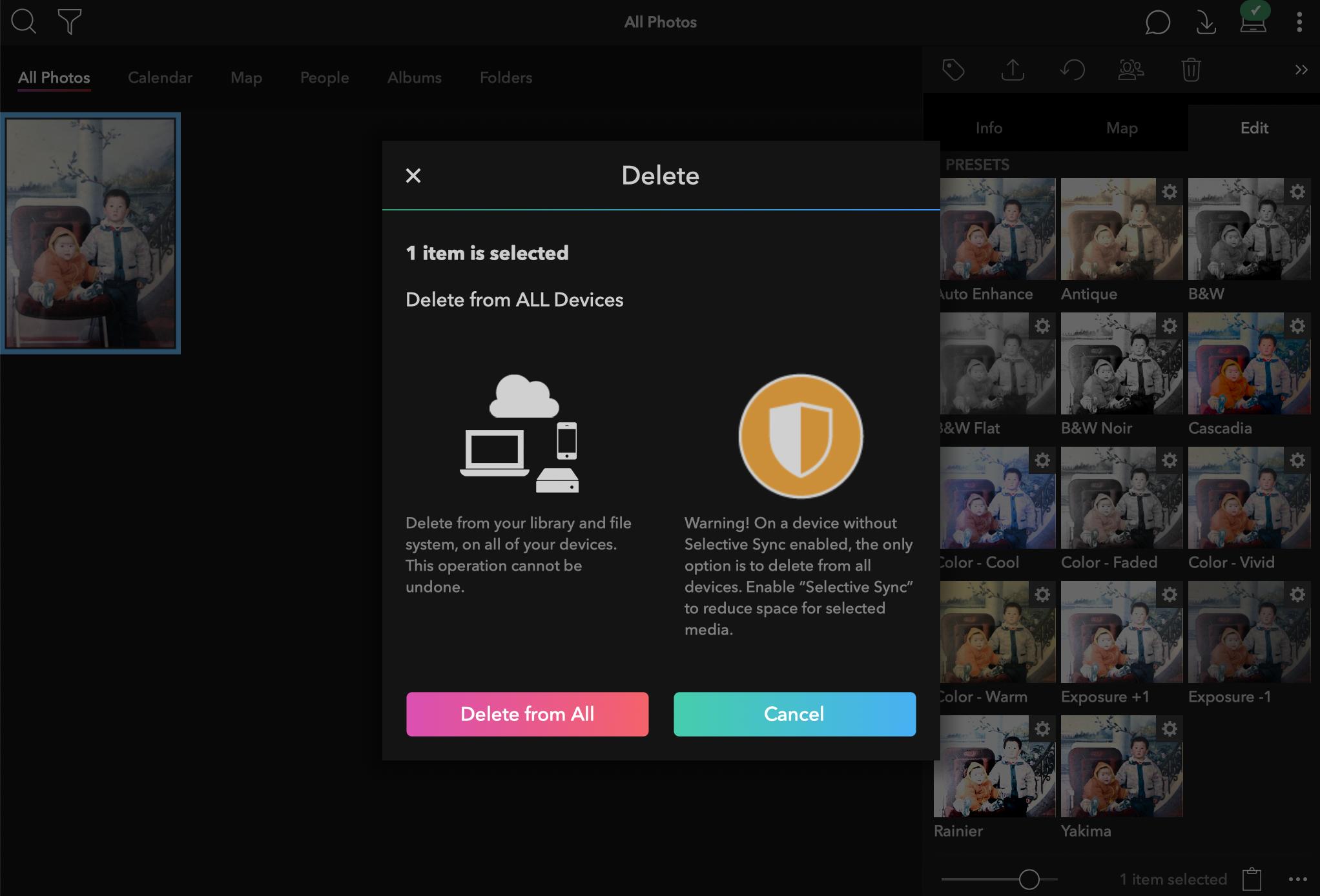Switch to the Calendar tab
The height and width of the screenshot is (896, 1320).
[160, 77]
